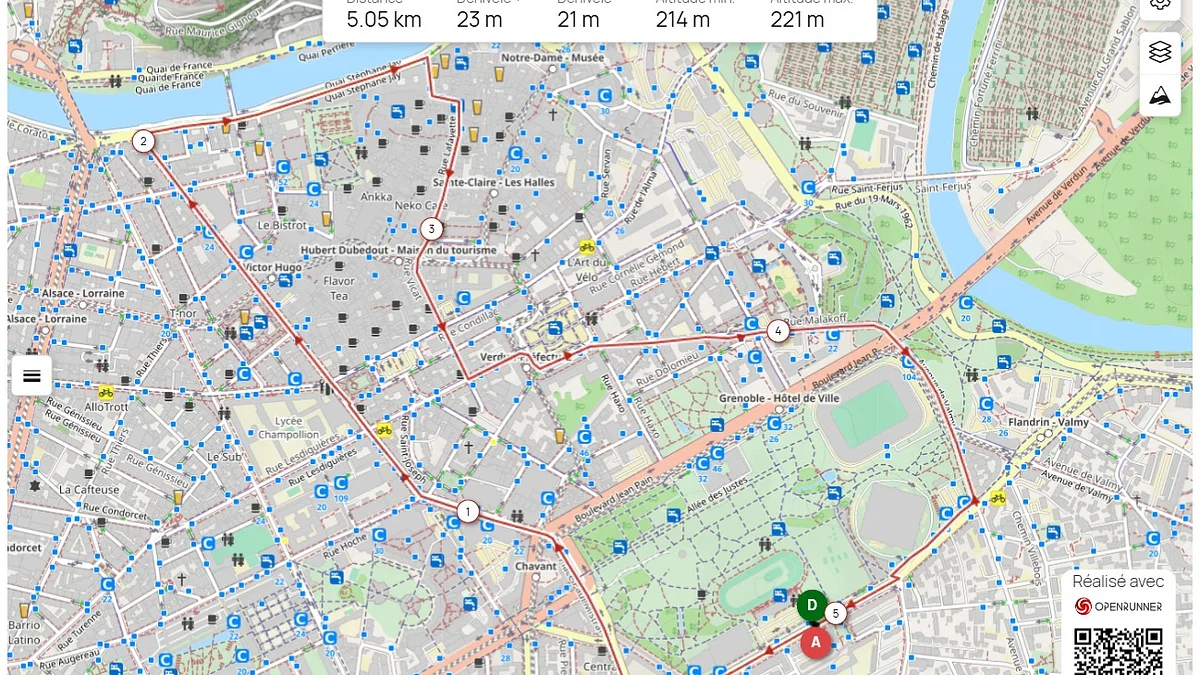Click the QR code under the Openrunner logo
Screen dimensions: 1200x675
click(x=1118, y=651)
